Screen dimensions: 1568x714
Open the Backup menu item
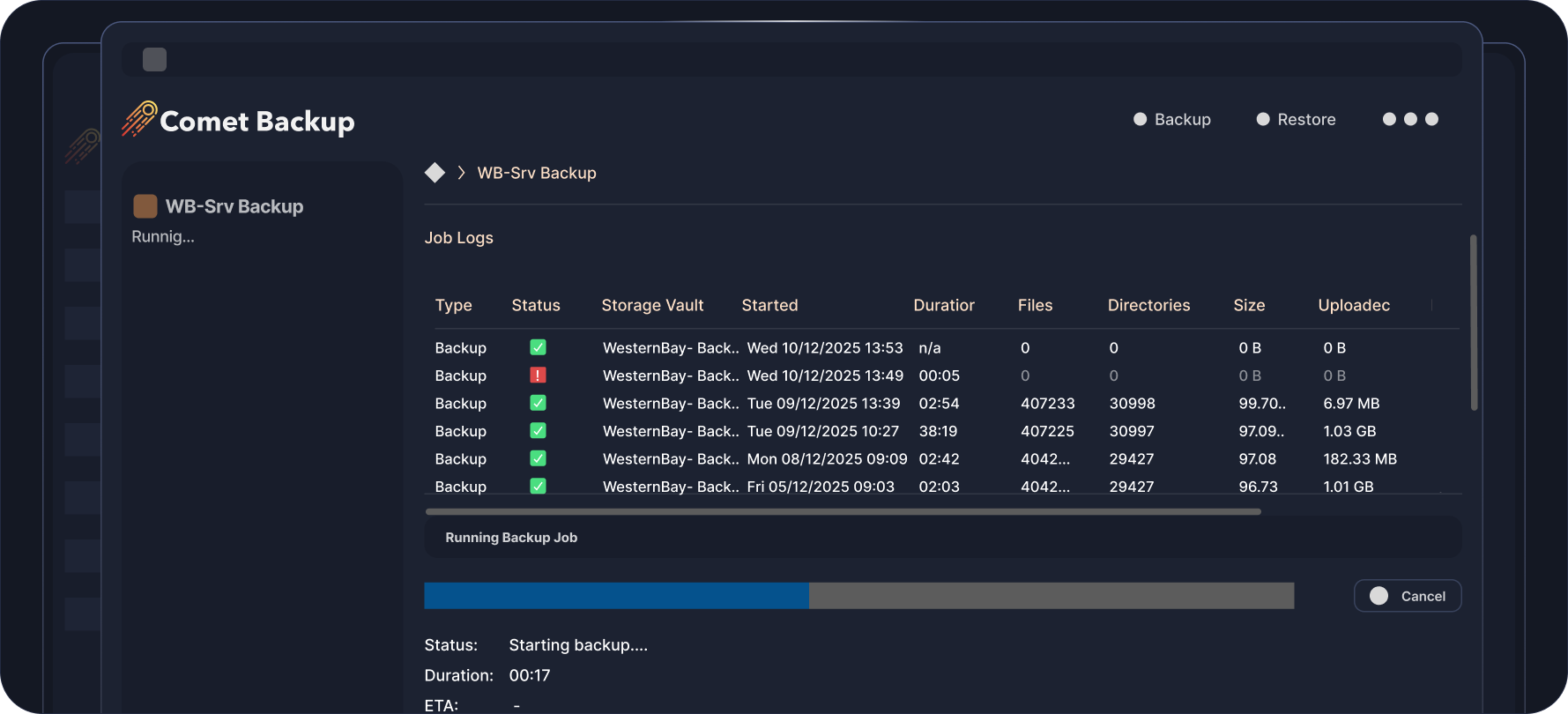click(x=1172, y=119)
